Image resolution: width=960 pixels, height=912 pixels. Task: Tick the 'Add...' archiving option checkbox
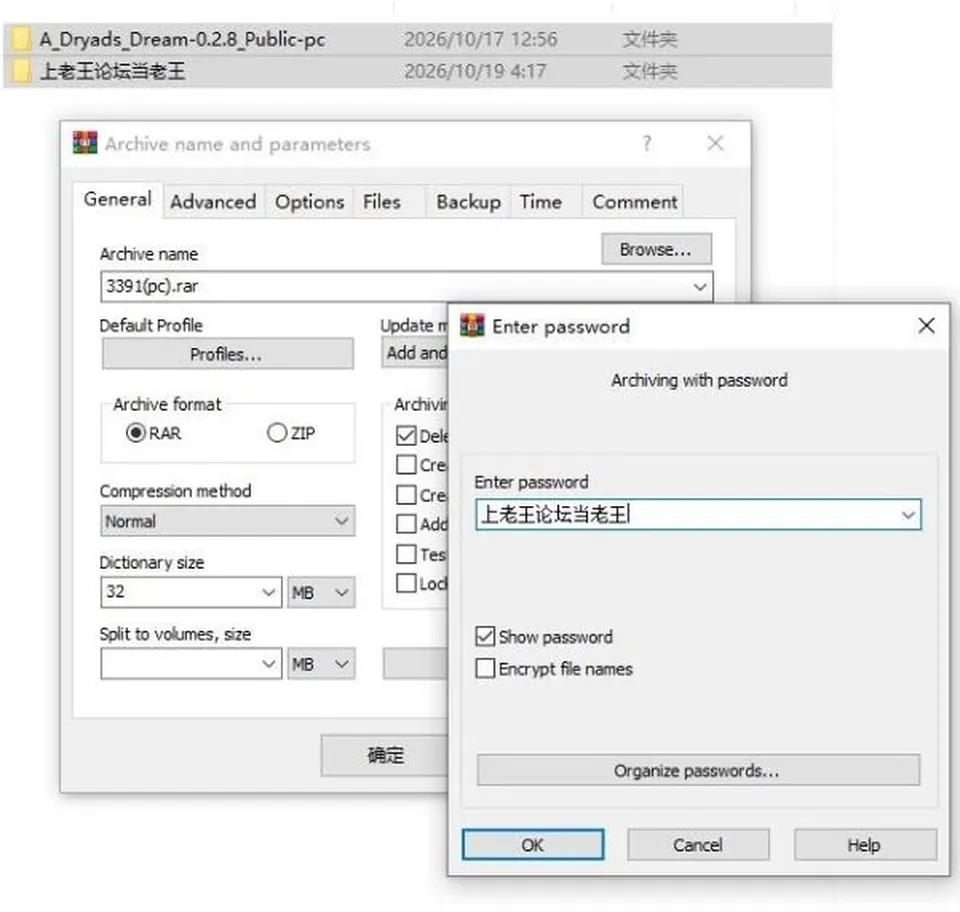click(x=406, y=524)
